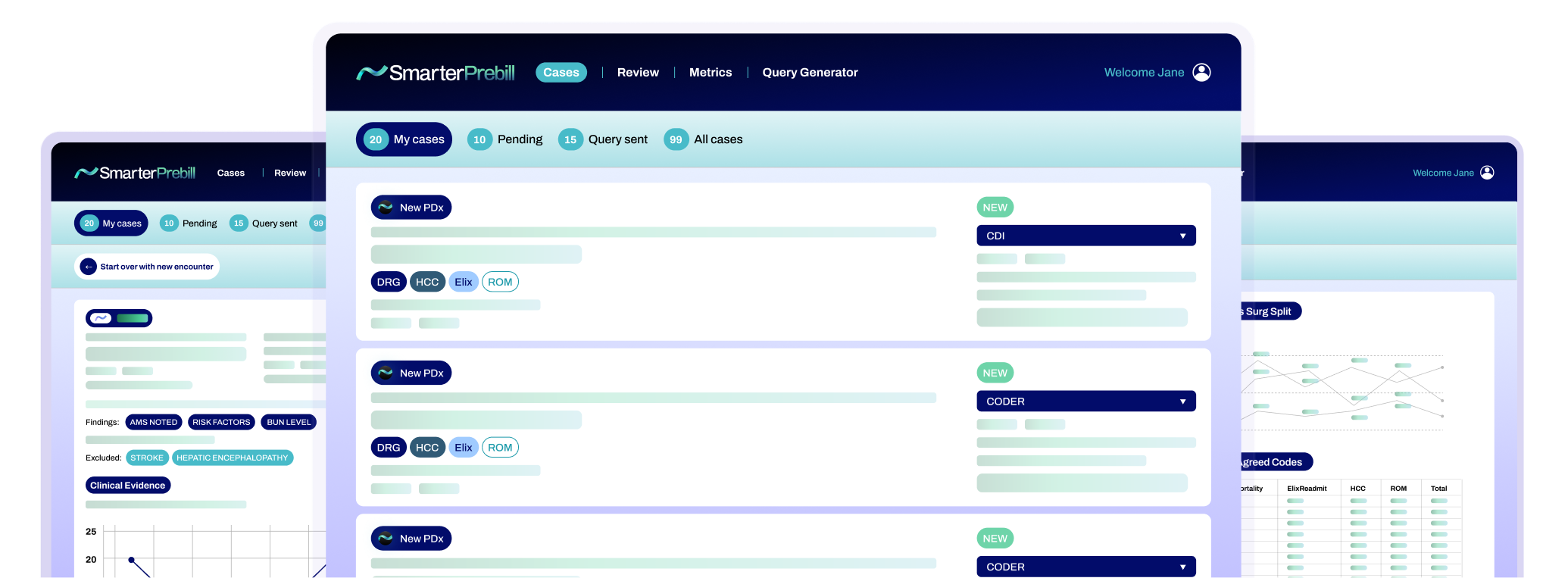The width and height of the screenshot is (1568, 578).
Task: Click the AMS NOTED finding tag
Action: pos(154,422)
